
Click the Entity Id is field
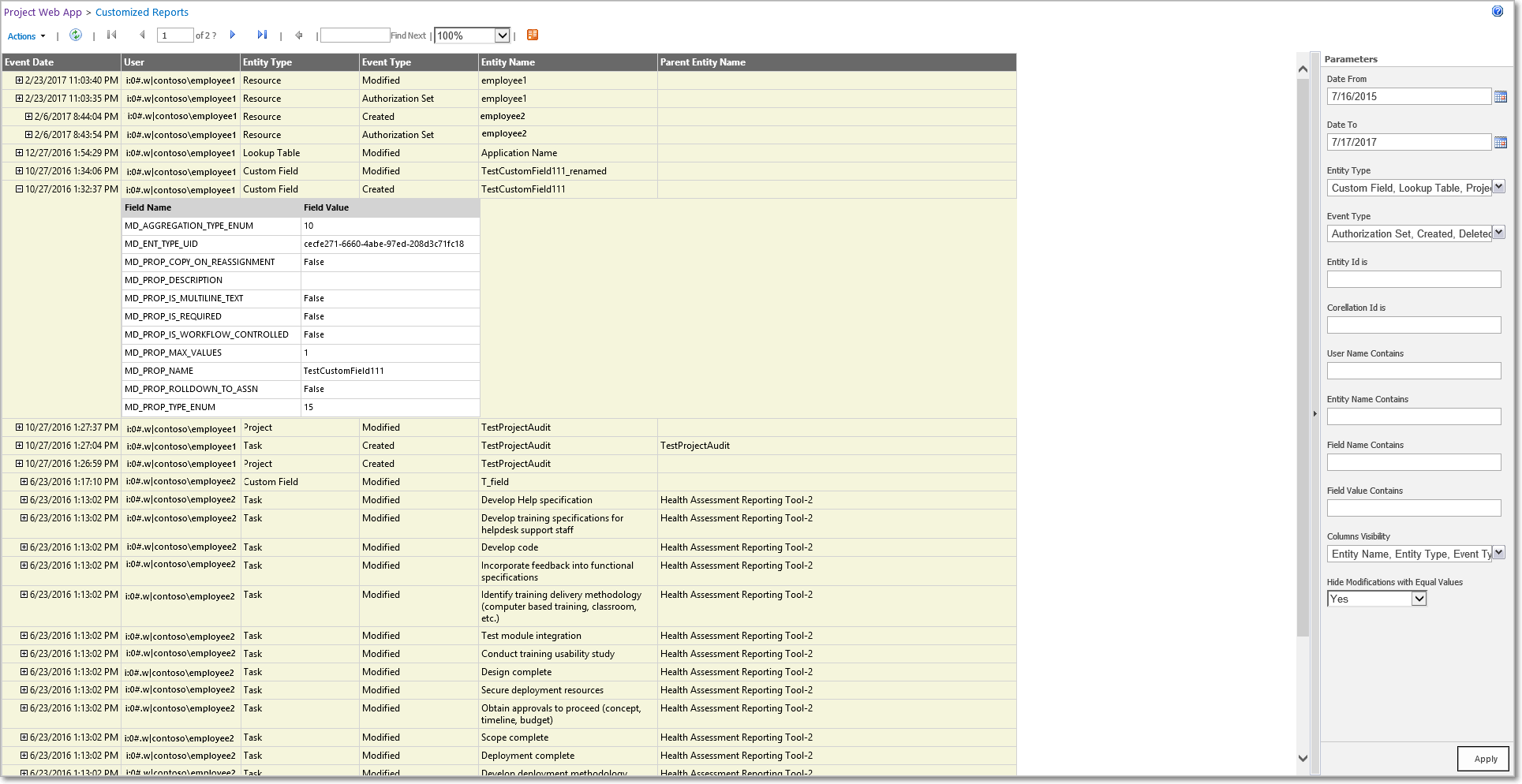[x=1414, y=279]
